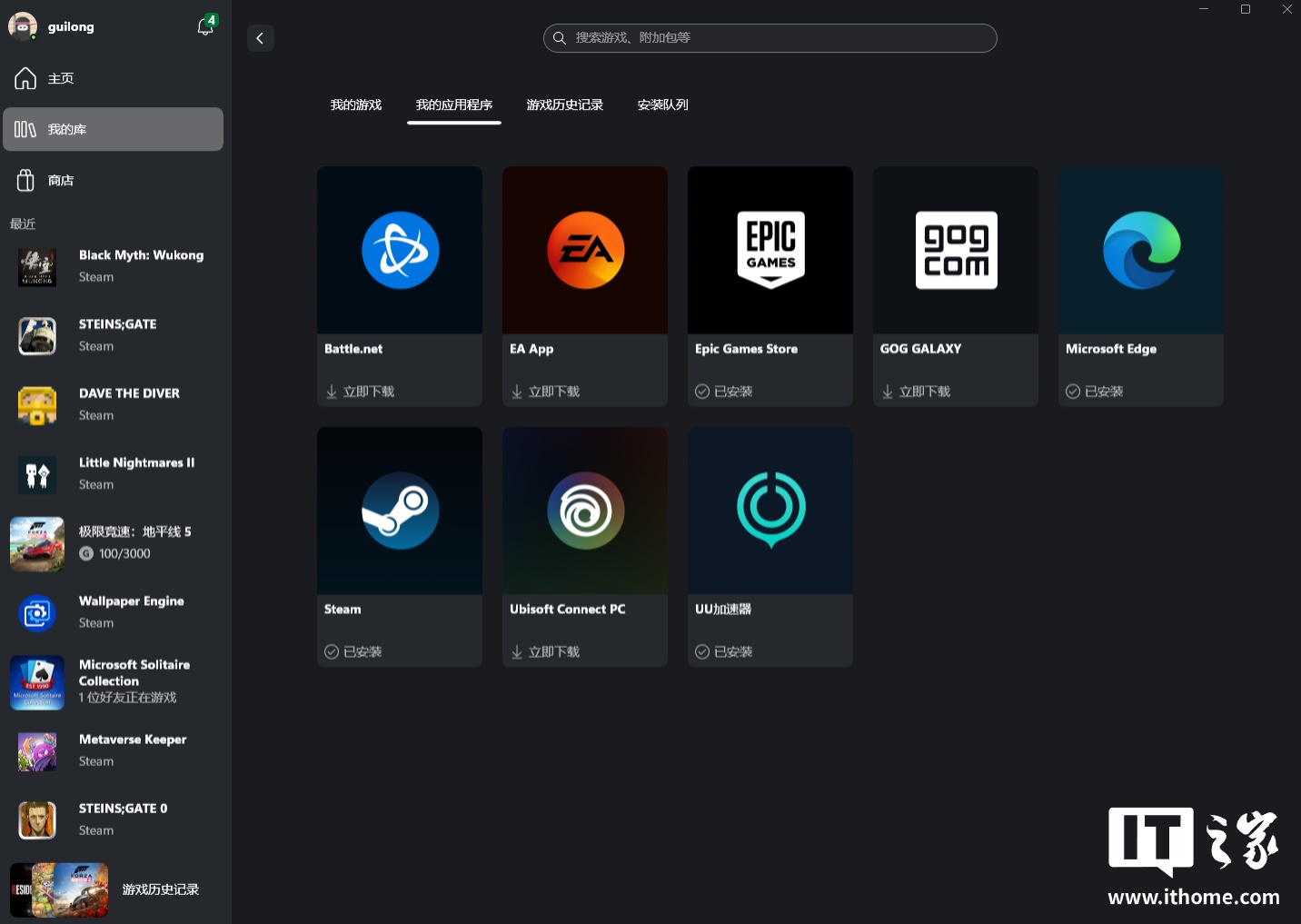Click the Black Myth: Wukong title text
Image resolution: width=1301 pixels, height=924 pixels.
(x=142, y=255)
